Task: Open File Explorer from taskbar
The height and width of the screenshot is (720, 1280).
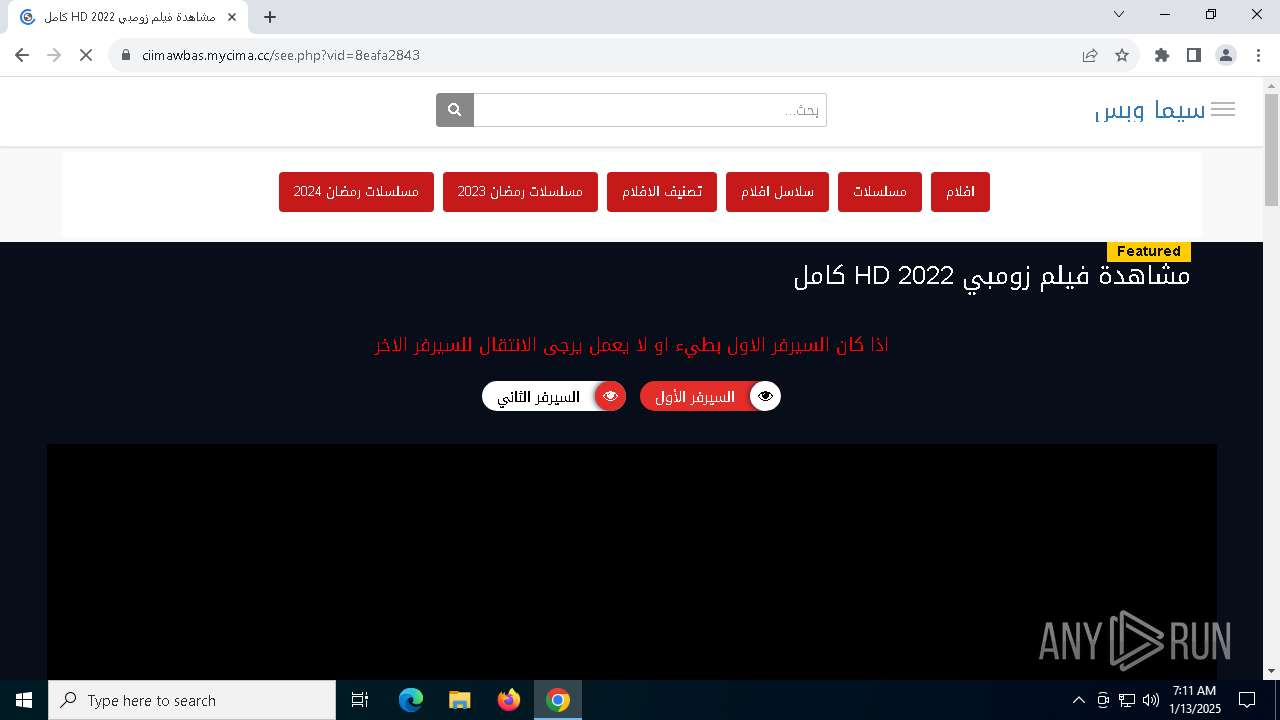Action: pyautogui.click(x=460, y=700)
